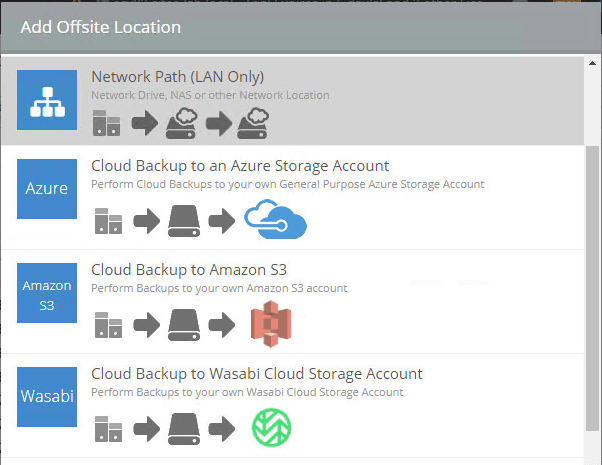Click the Azure cloud logo icon
Image resolution: width=602 pixels, height=465 pixels.
[x=275, y=220]
